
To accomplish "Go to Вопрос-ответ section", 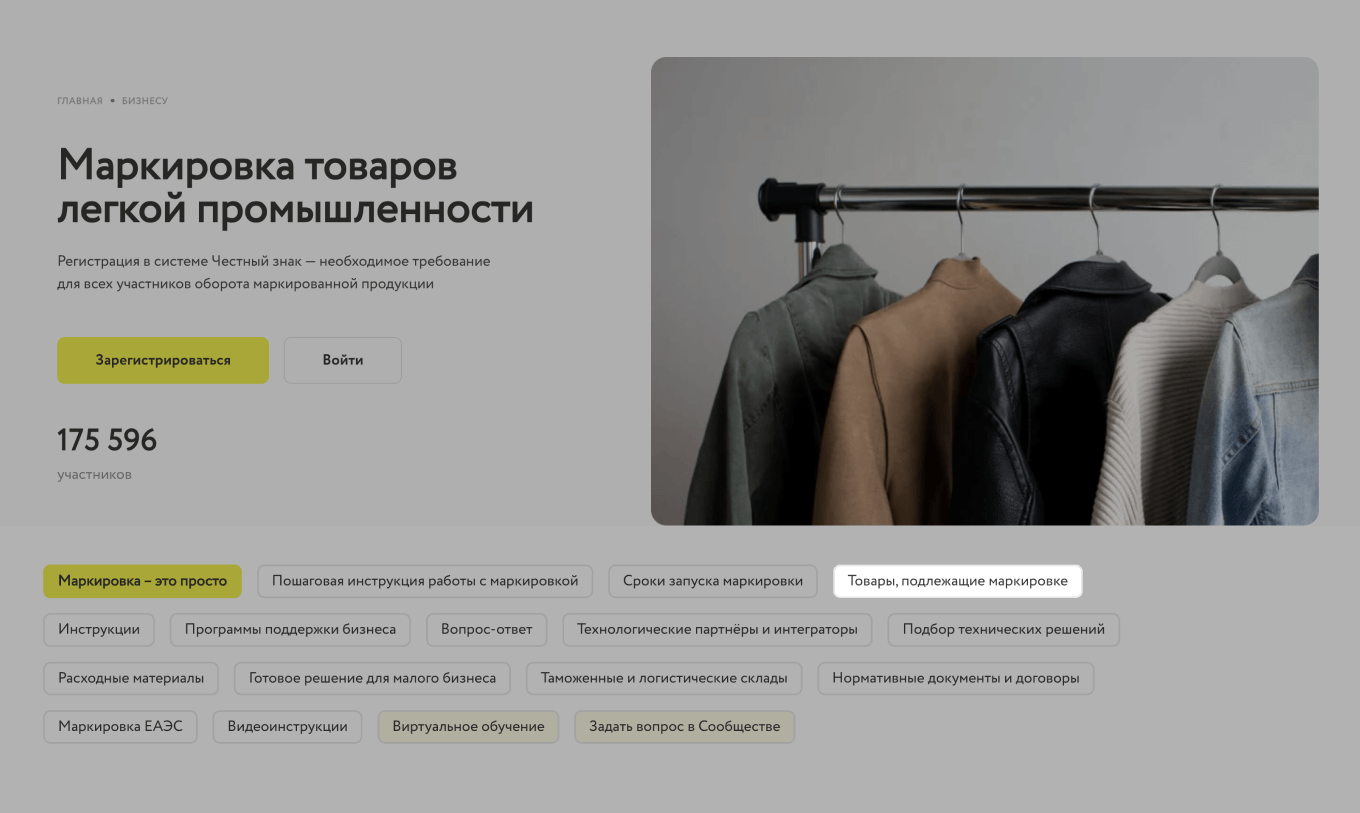I will point(487,630).
